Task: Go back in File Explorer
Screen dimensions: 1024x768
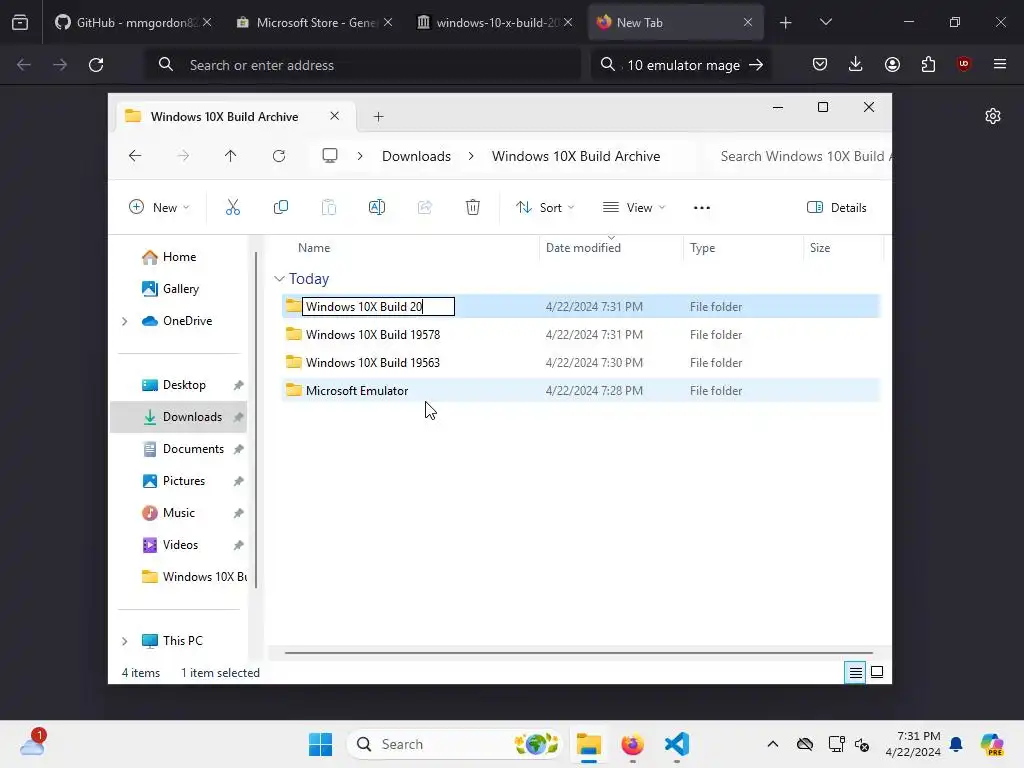Action: point(135,156)
